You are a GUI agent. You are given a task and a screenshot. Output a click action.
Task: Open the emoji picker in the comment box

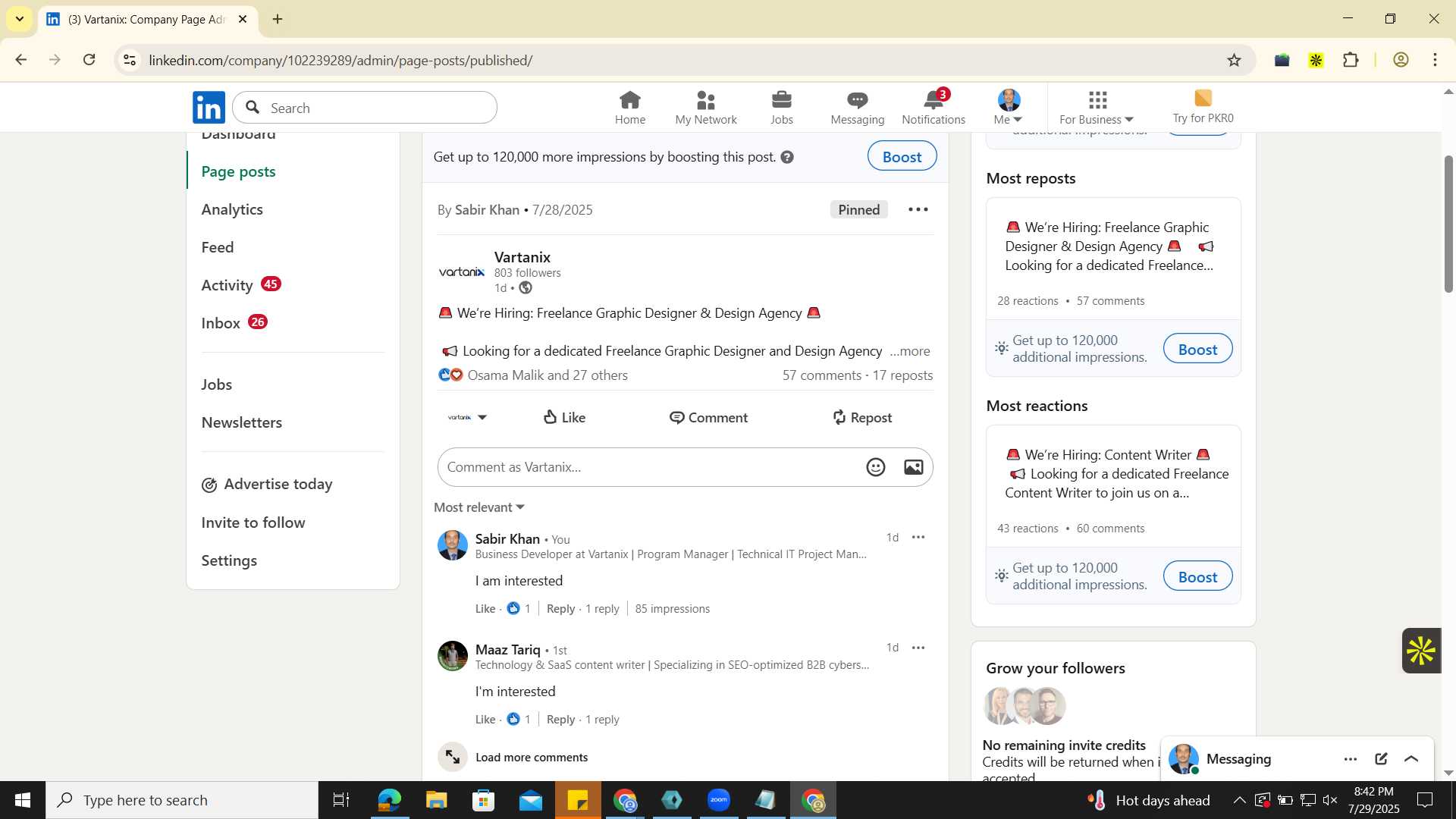point(875,467)
